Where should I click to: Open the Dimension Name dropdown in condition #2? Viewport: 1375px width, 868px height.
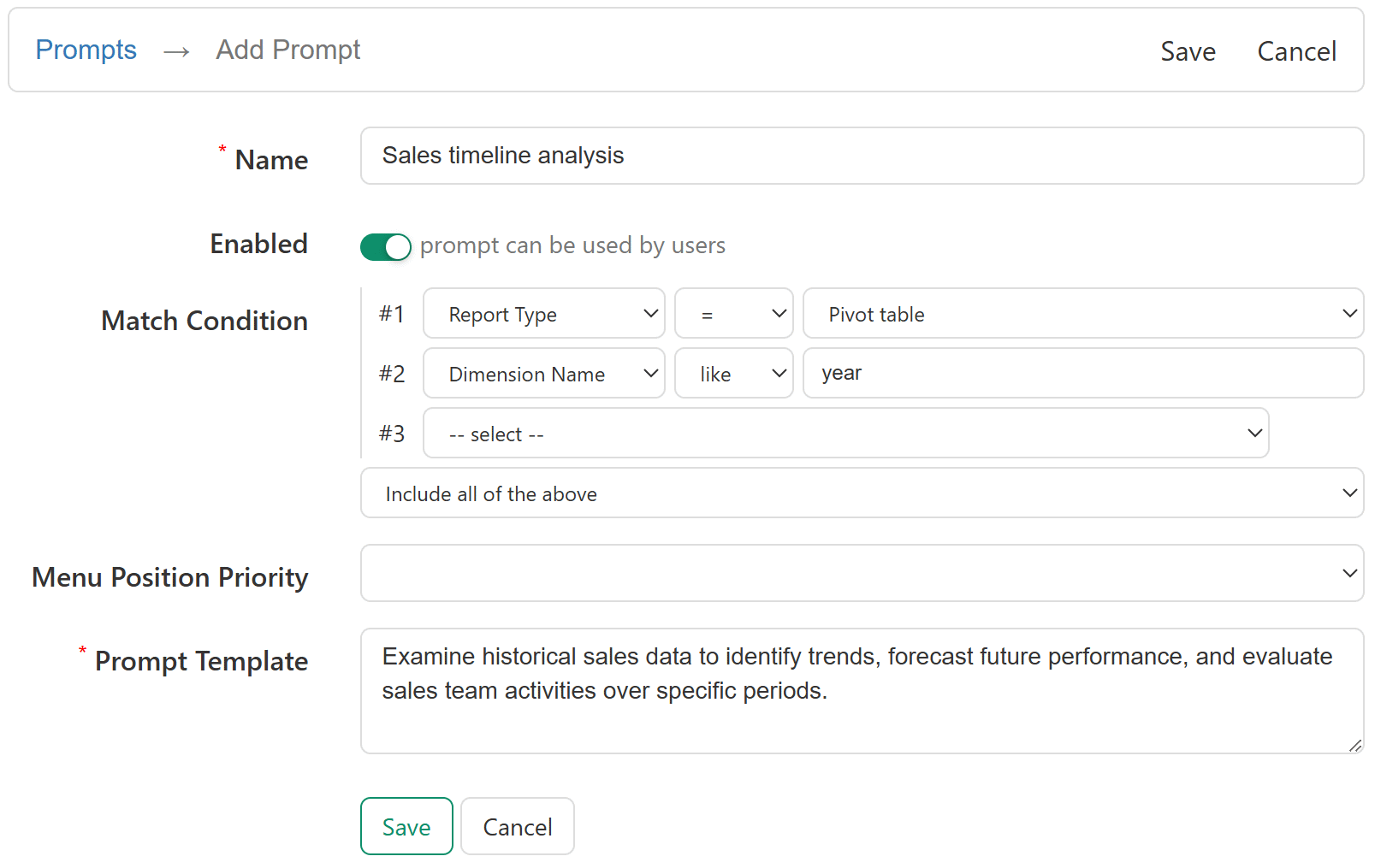click(543, 374)
